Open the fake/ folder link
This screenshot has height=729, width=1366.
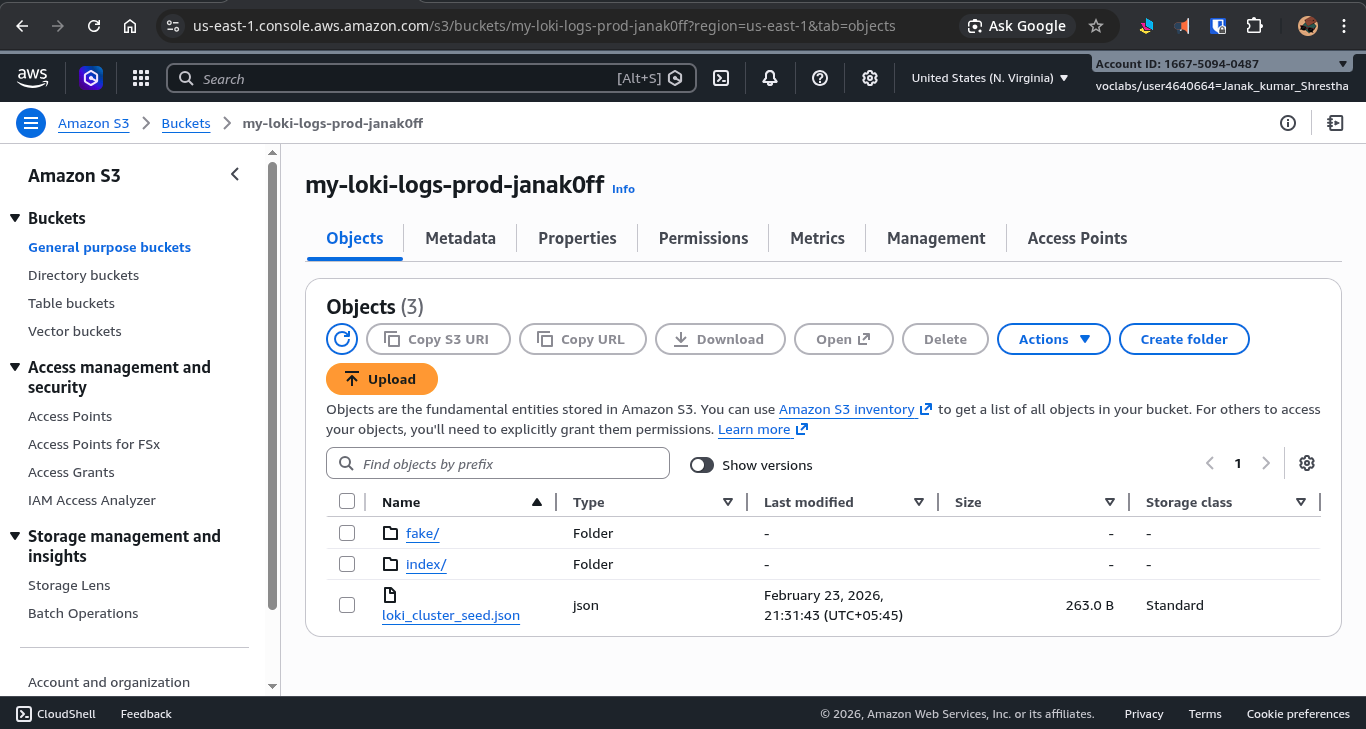[422, 533]
